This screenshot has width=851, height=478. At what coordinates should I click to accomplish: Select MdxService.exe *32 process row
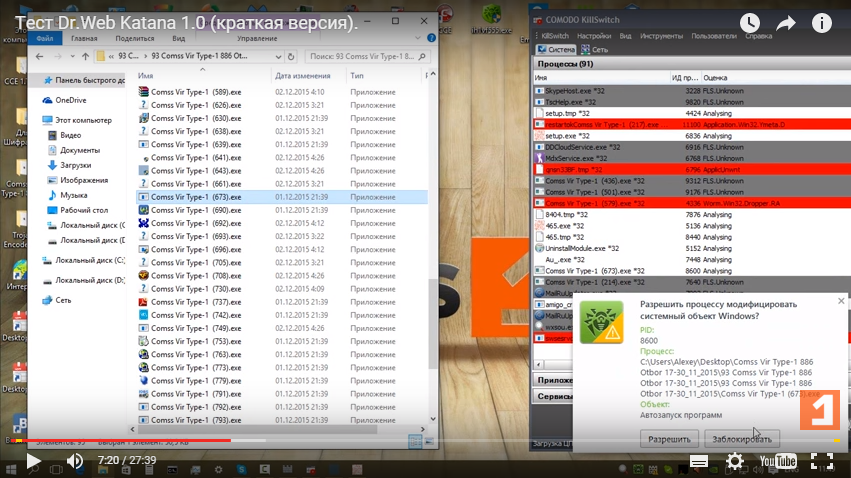tap(692, 158)
